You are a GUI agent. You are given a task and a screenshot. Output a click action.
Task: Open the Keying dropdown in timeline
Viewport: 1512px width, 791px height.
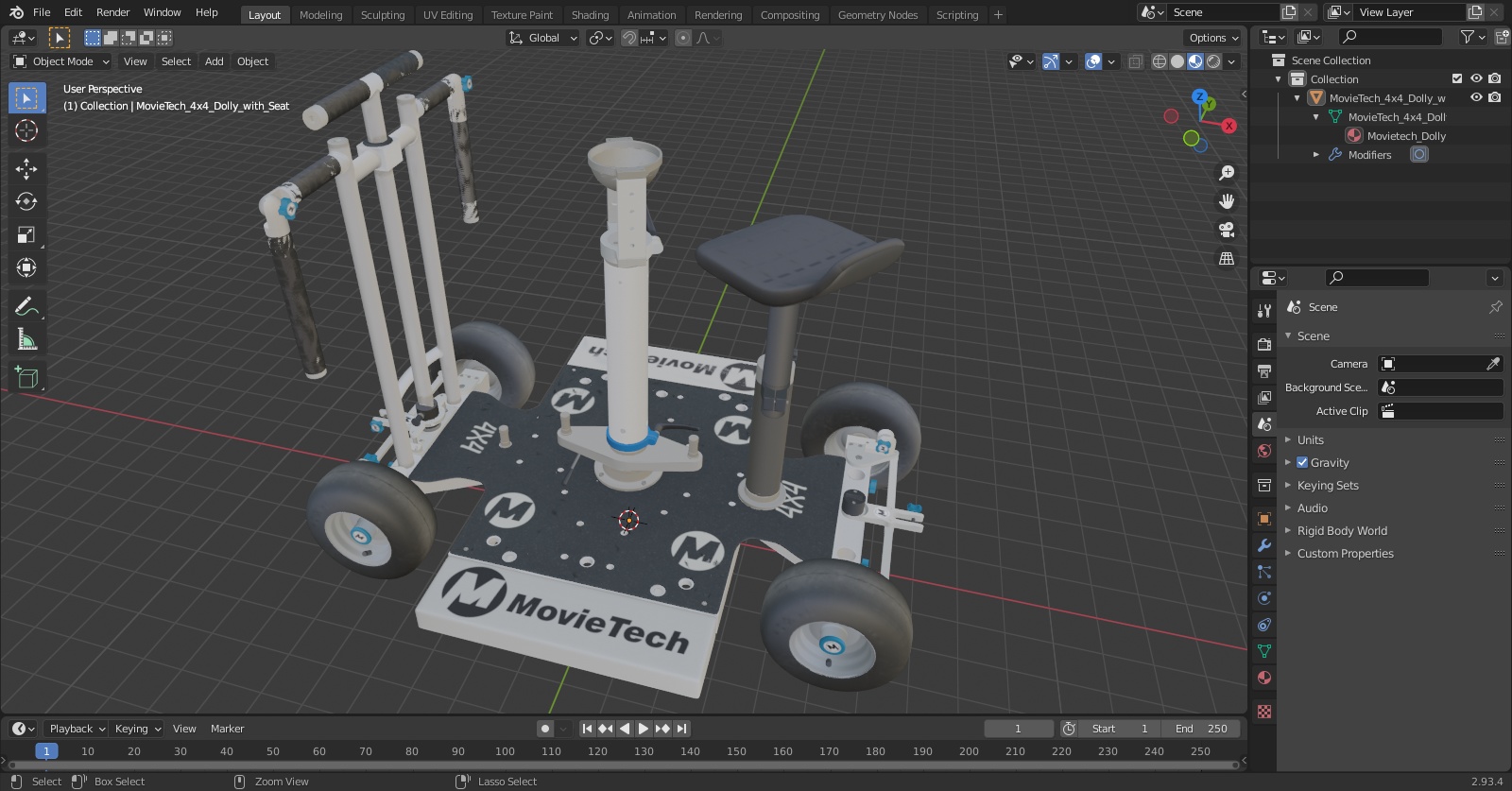[138, 729]
